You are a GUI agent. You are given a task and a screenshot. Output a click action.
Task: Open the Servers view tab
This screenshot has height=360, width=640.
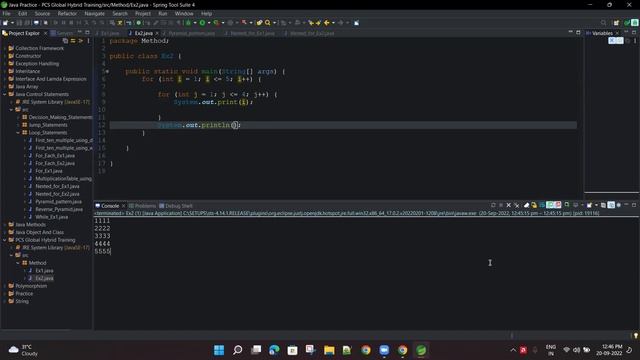(62, 33)
